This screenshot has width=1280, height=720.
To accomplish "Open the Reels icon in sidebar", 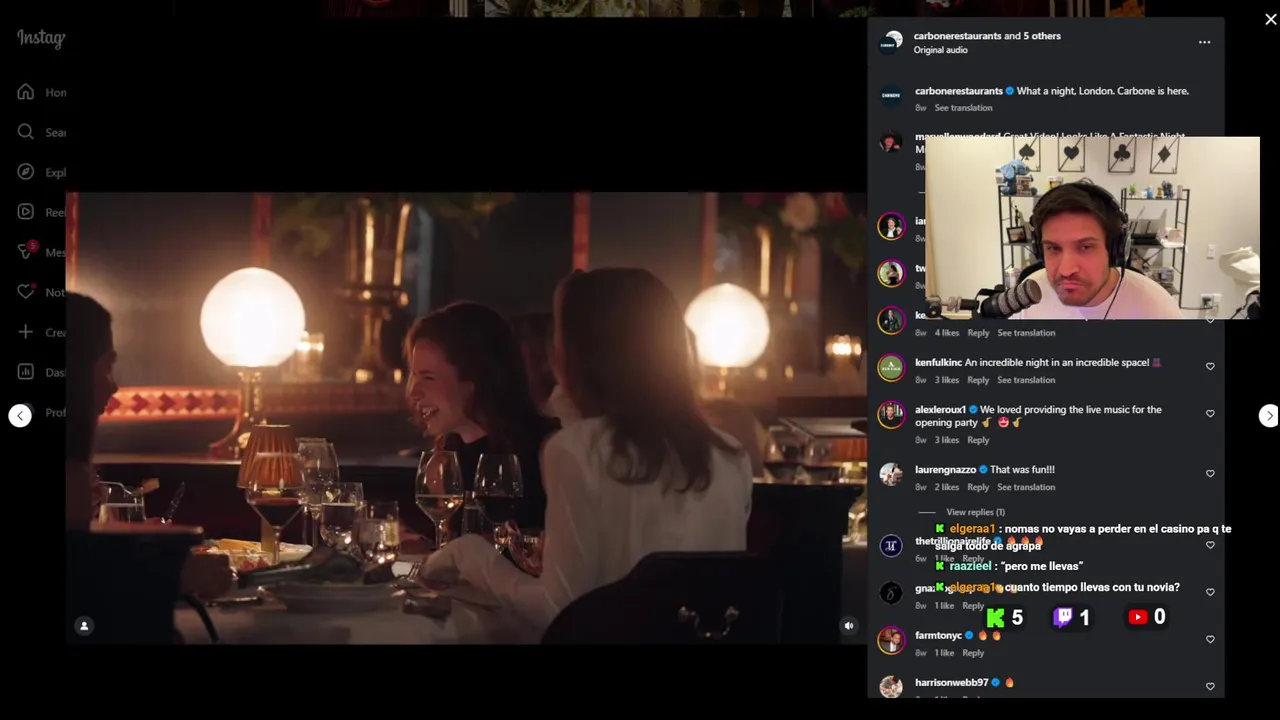I will click(x=26, y=212).
